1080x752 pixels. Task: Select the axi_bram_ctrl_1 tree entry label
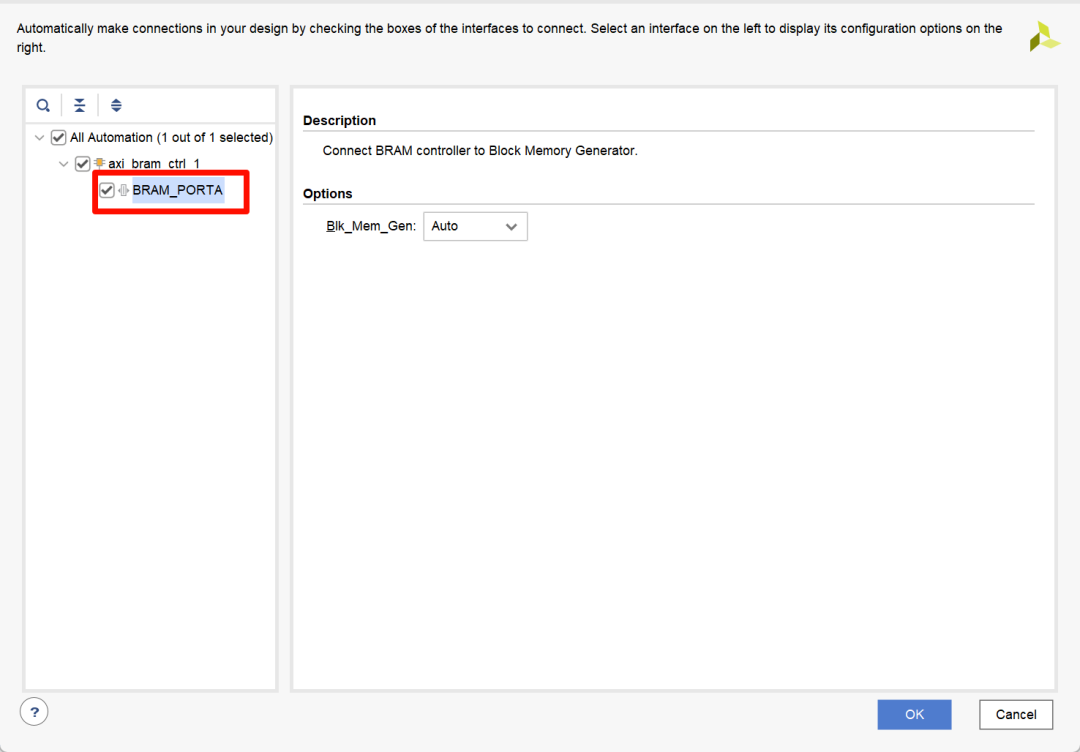[x=154, y=164]
